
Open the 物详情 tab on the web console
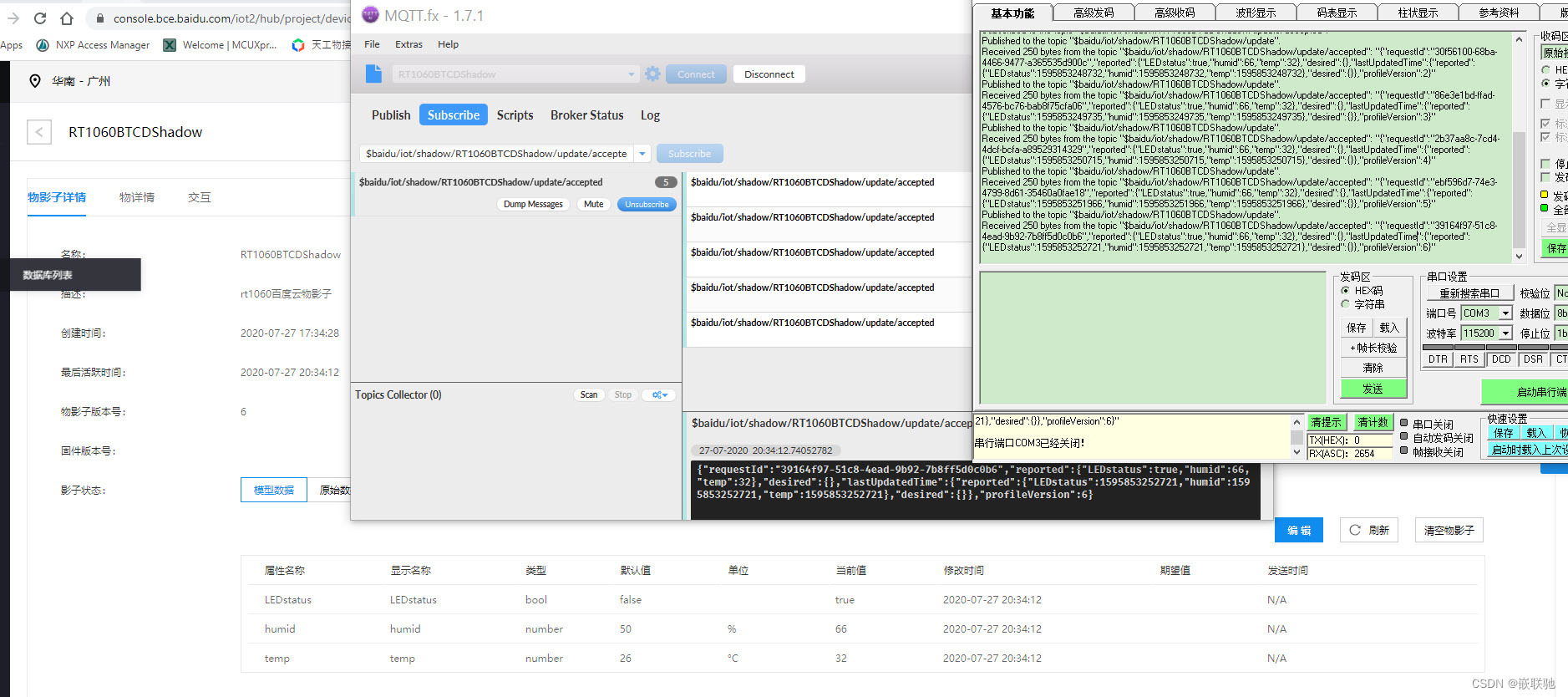click(137, 197)
